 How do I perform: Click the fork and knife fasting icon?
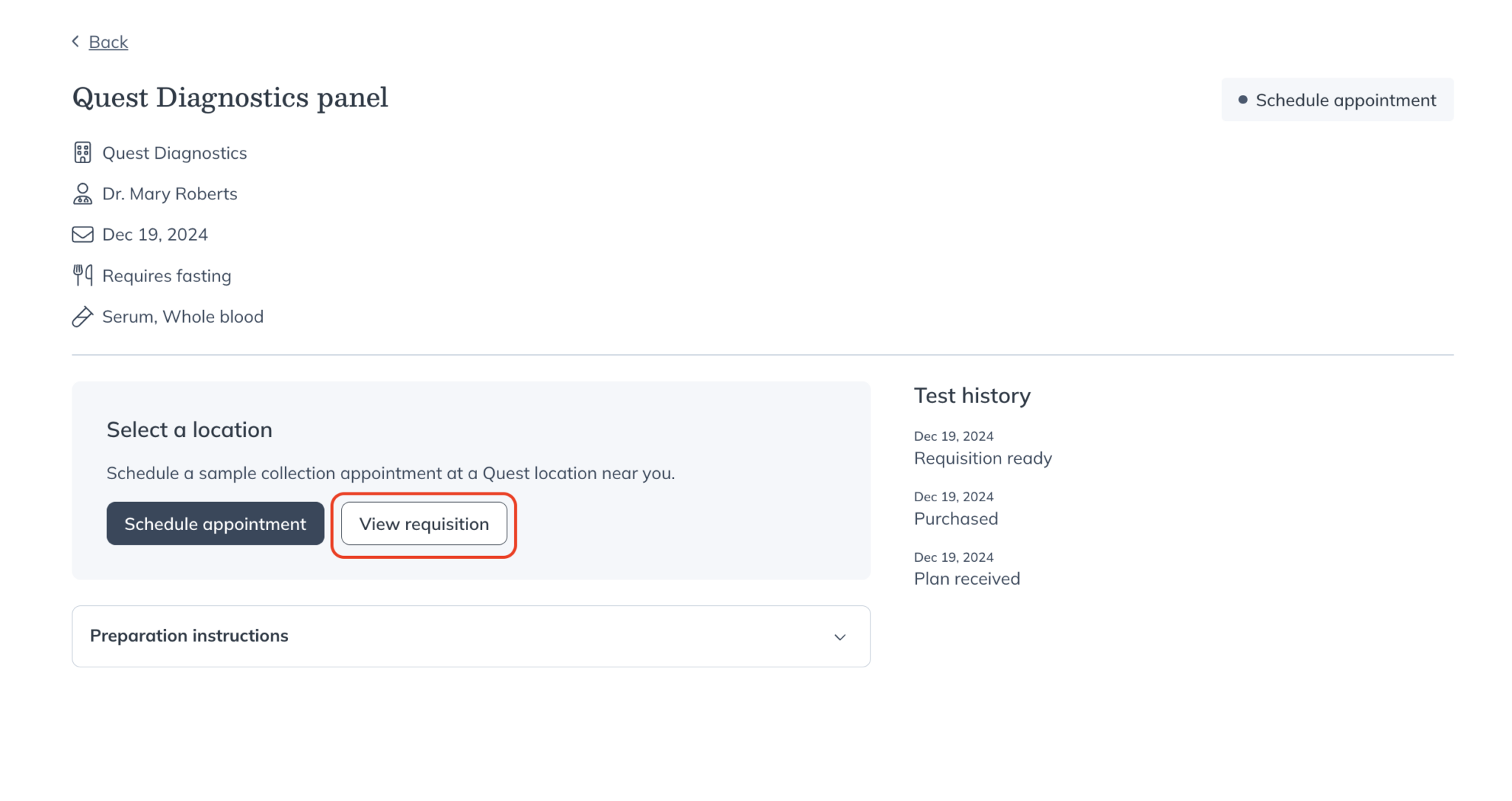83,275
